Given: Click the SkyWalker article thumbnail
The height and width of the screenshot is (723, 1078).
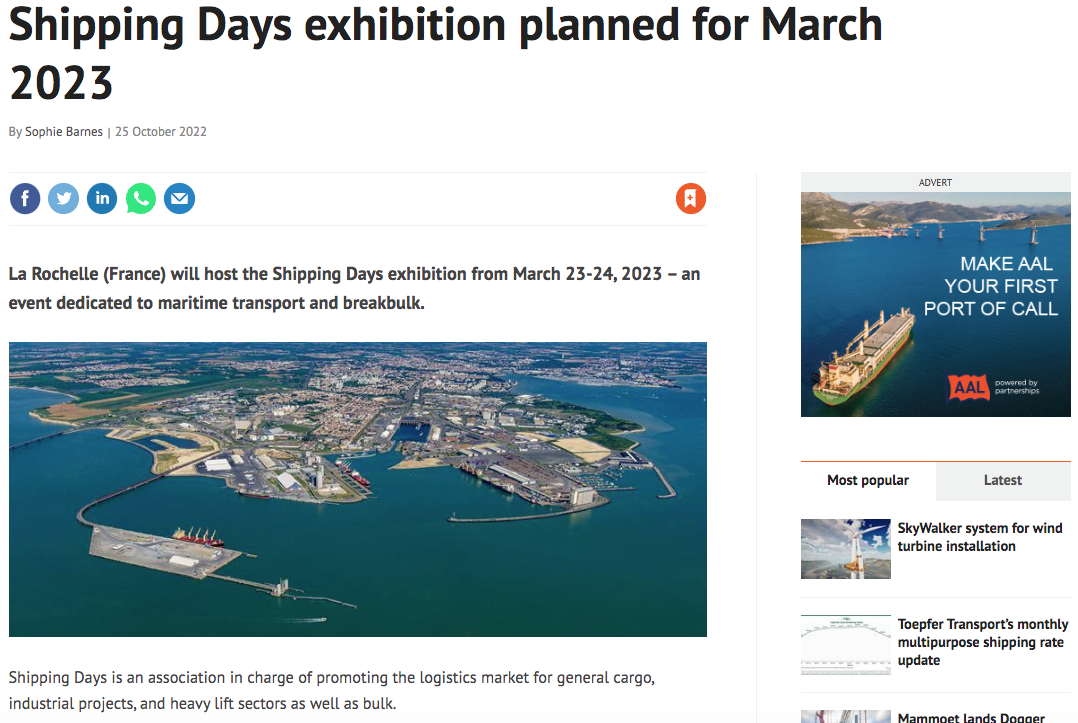Looking at the screenshot, I should (x=846, y=549).
